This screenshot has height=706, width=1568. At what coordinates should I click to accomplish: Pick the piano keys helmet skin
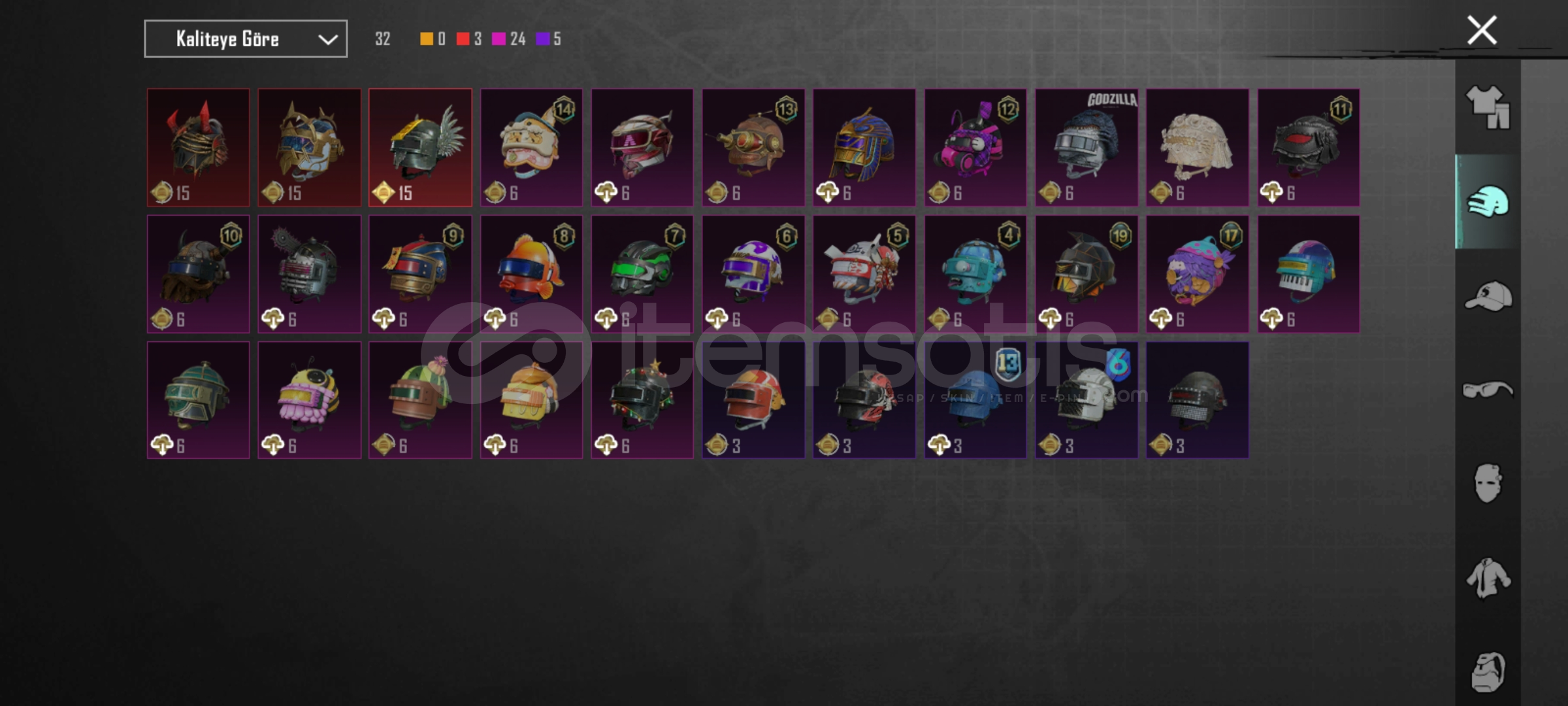(x=1309, y=274)
